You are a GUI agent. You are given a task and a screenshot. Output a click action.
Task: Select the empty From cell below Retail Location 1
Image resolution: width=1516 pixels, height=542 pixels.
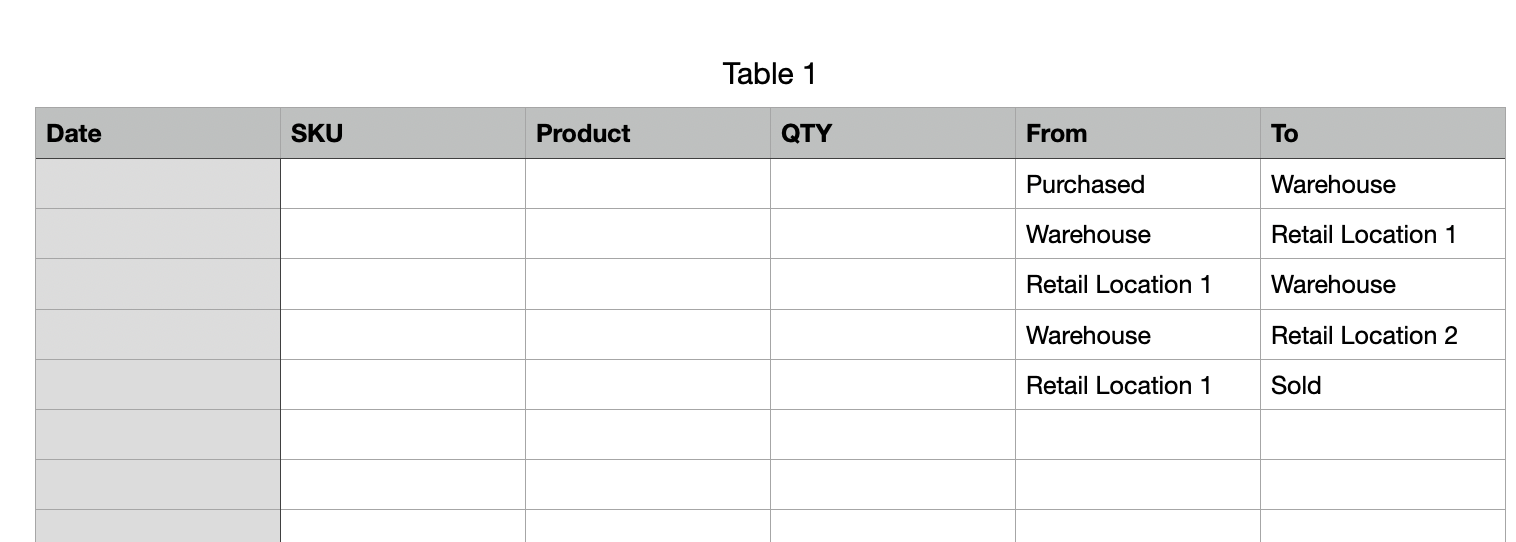click(1138, 435)
